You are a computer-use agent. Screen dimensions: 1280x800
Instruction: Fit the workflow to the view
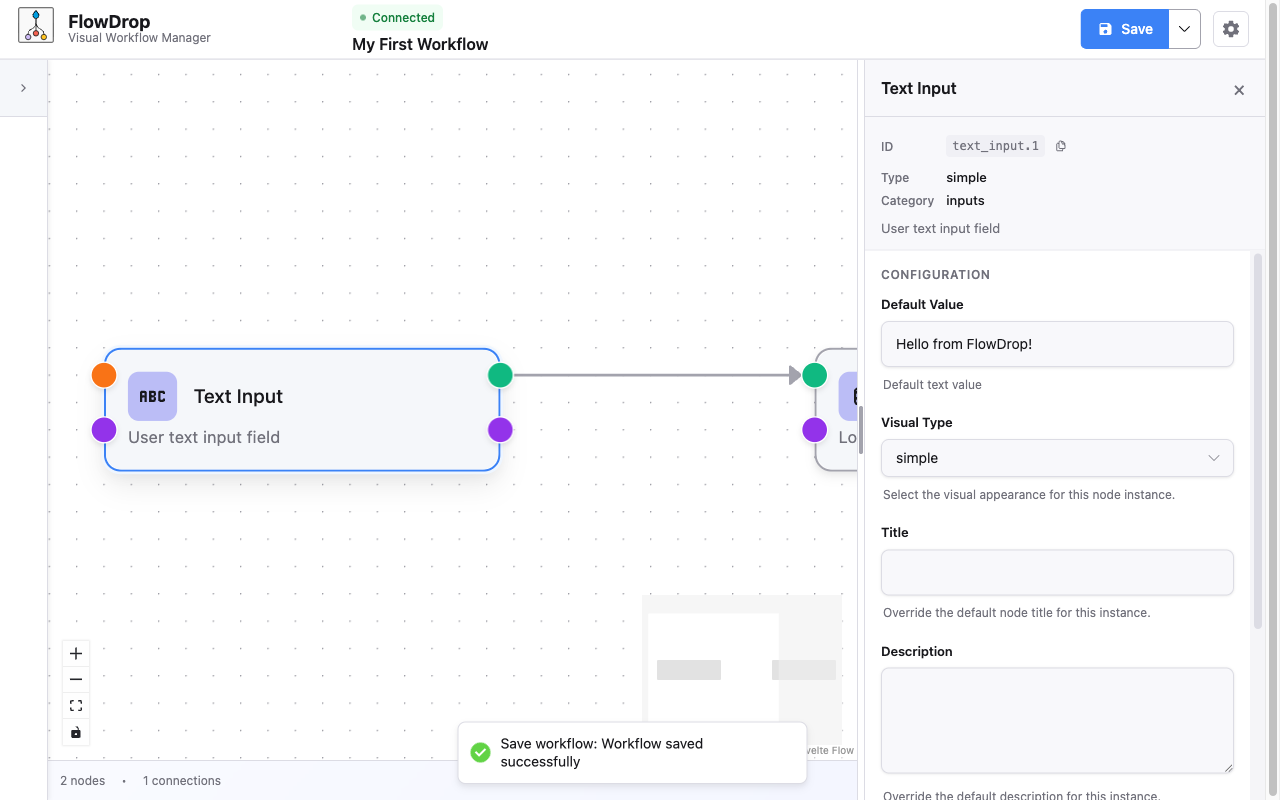point(75,705)
